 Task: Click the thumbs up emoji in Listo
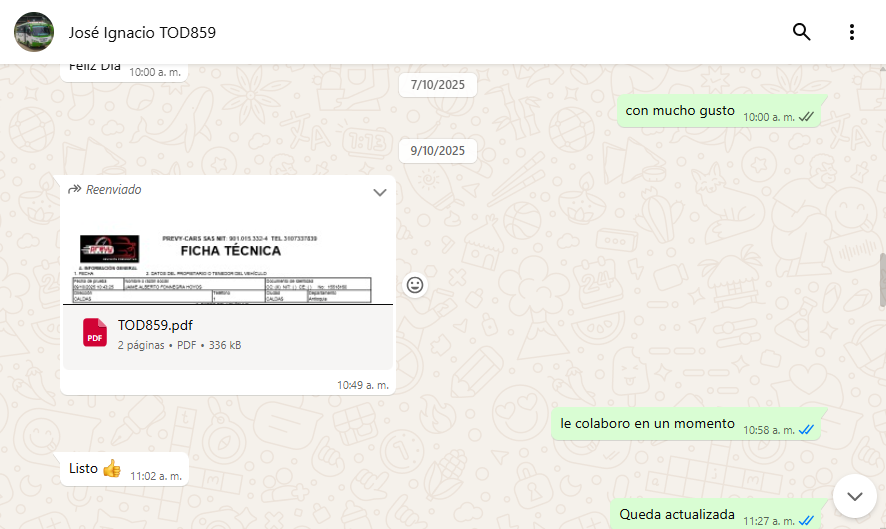(112, 469)
